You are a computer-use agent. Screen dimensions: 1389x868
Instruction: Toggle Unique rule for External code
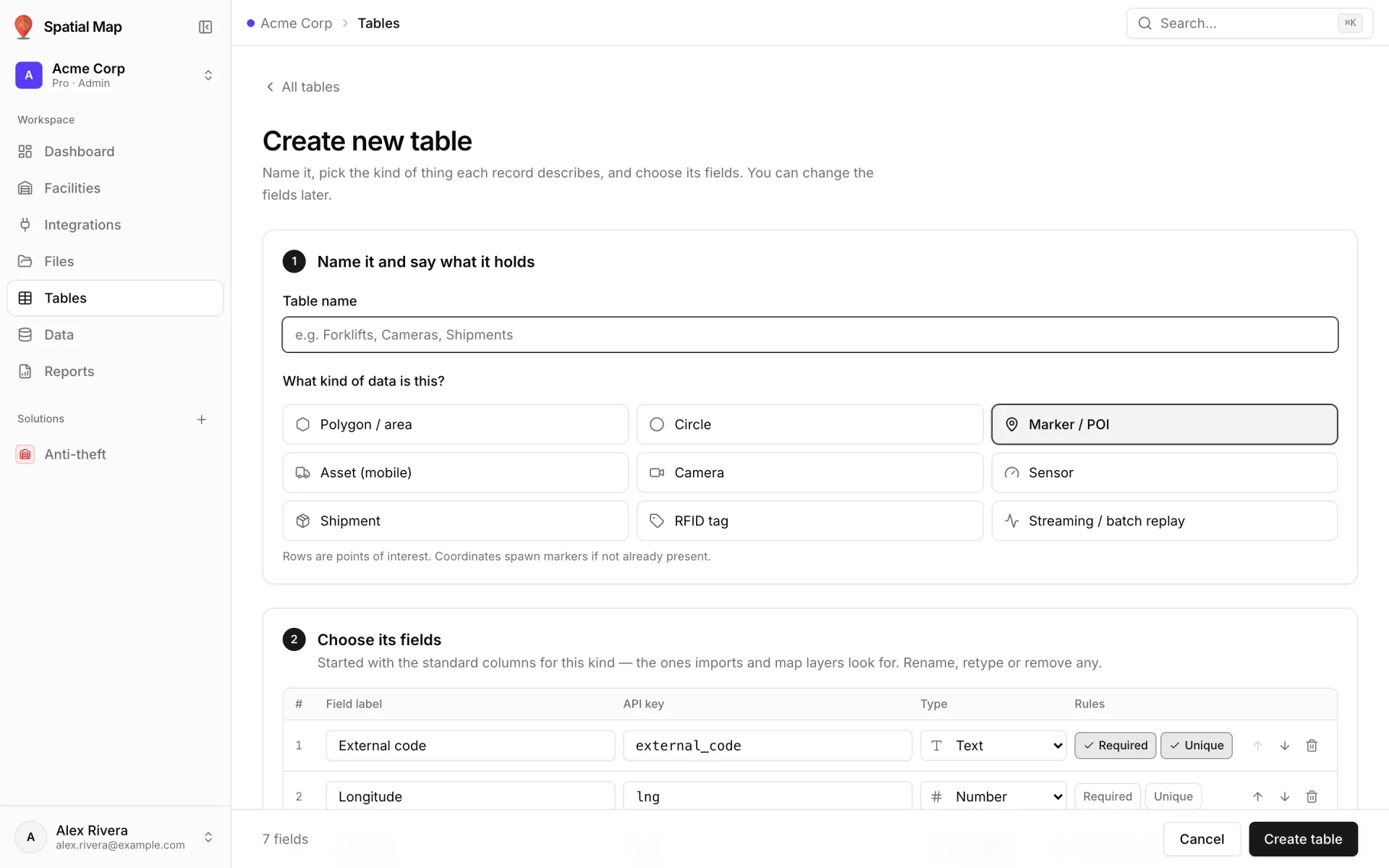pos(1197,746)
